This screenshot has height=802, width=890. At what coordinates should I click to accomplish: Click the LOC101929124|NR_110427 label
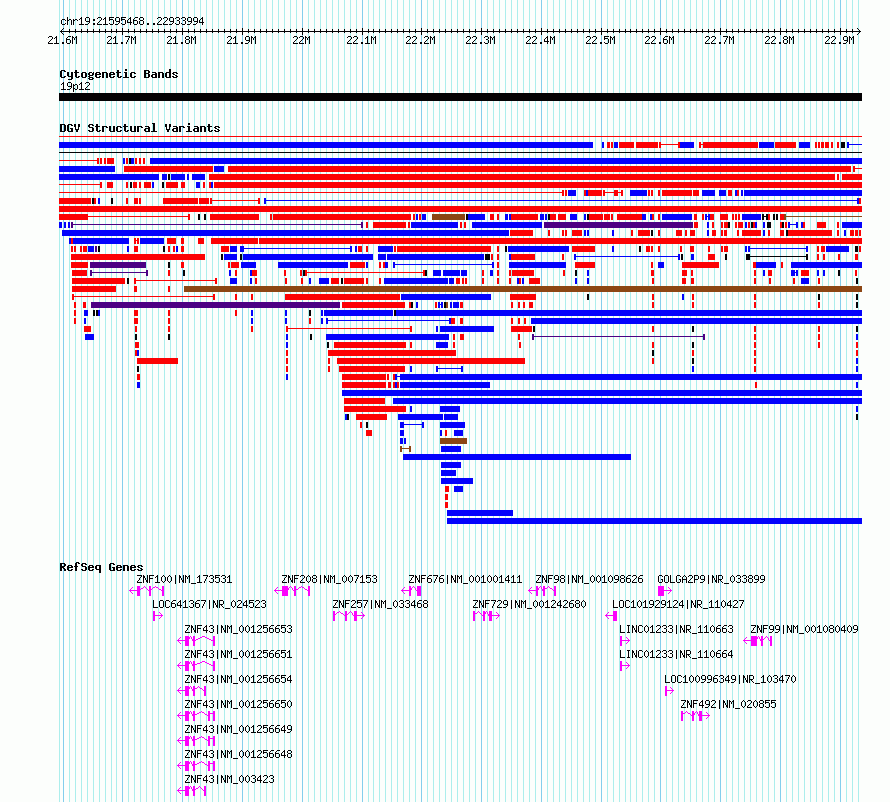click(x=678, y=604)
